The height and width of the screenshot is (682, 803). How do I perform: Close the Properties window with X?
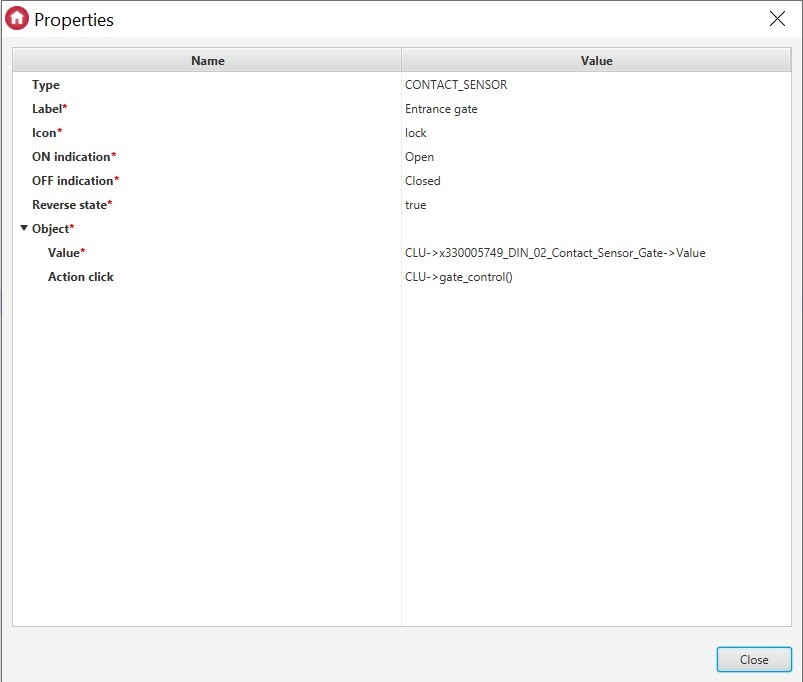(x=776, y=19)
